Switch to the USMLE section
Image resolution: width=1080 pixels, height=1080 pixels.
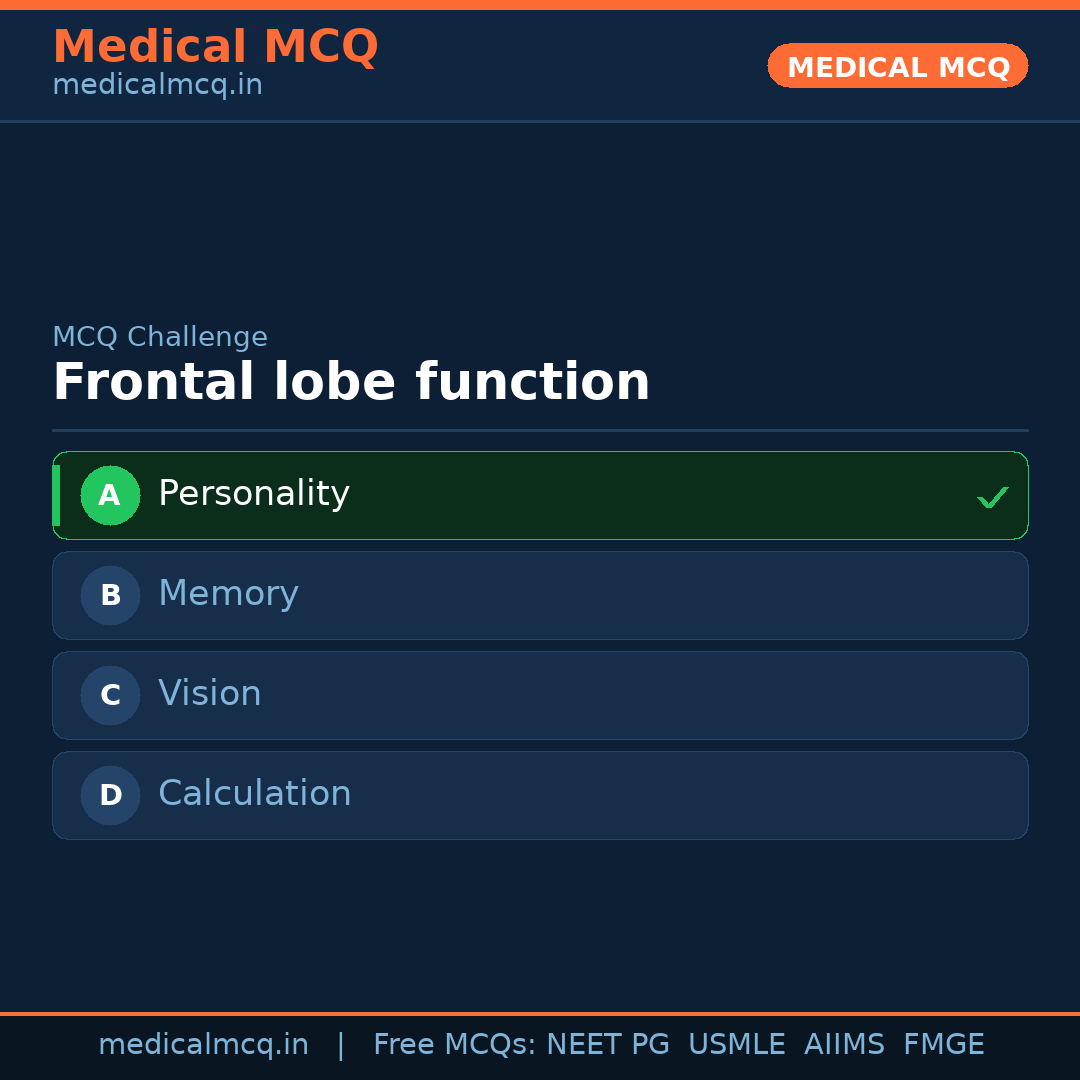737,1043
